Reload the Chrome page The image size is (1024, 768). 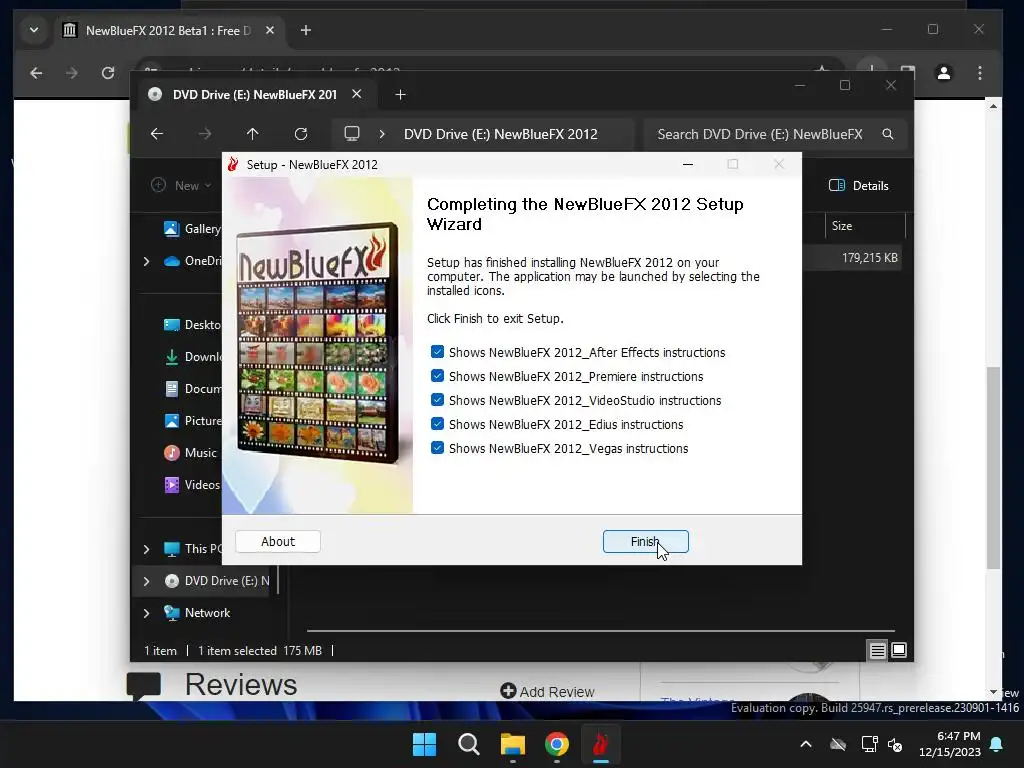(108, 73)
